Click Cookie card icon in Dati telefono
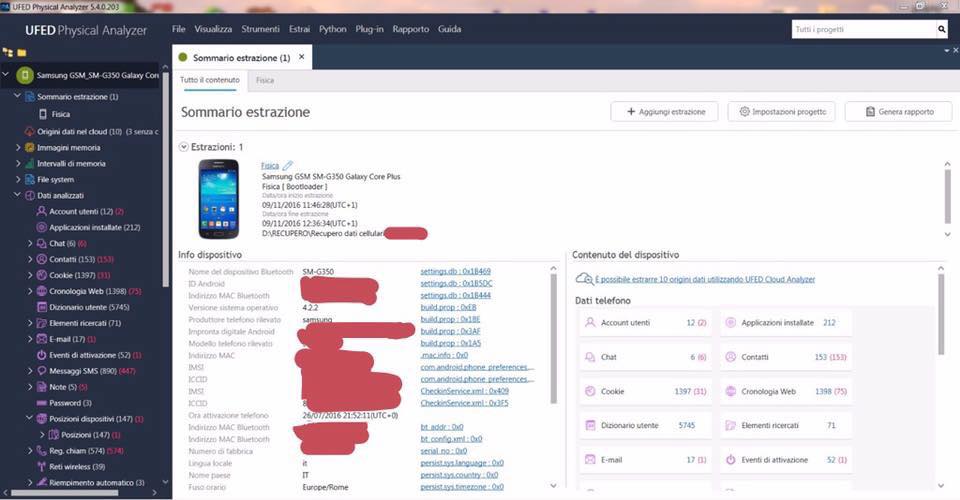 pyautogui.click(x=590, y=391)
